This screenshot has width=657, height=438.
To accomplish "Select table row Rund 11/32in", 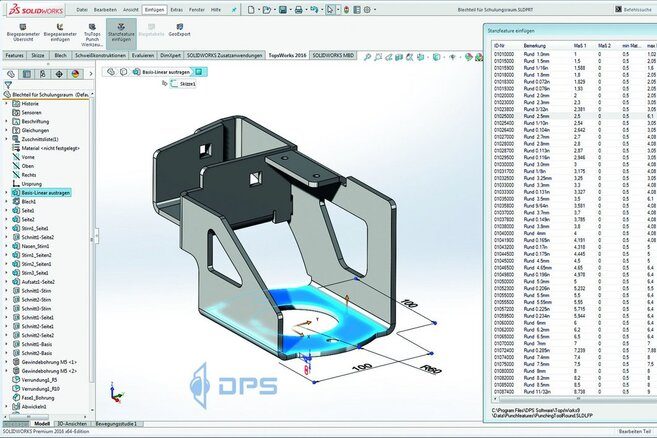I will 572,391.
